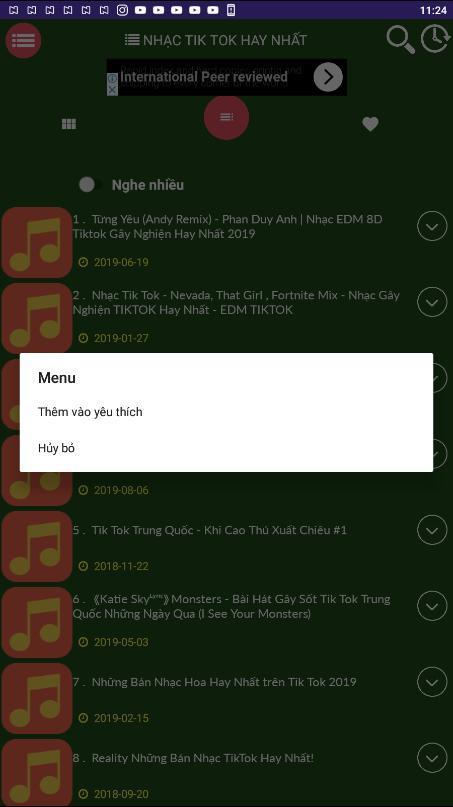Select the red list view button
Screen dimensions: 453x807
coord(226,117)
